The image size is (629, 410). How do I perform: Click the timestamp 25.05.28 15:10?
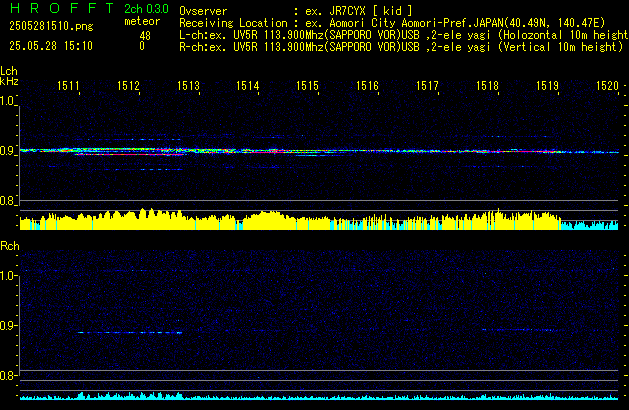[51, 46]
